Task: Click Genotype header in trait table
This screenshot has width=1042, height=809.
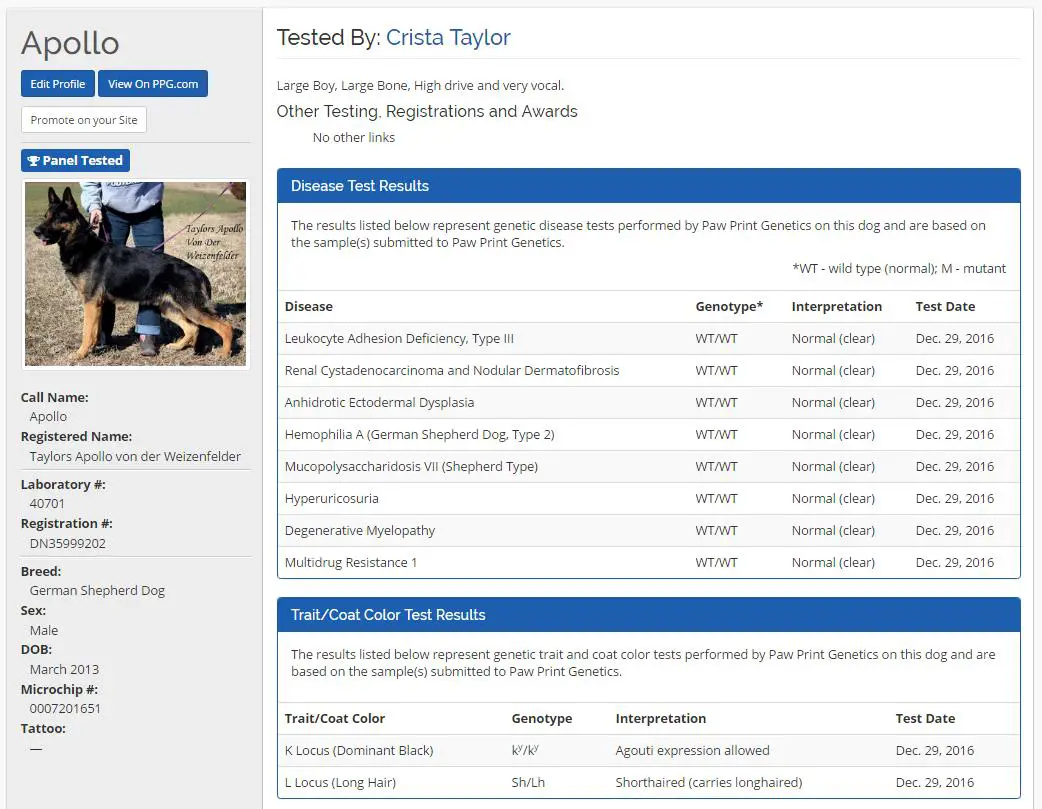Action: [x=542, y=719]
